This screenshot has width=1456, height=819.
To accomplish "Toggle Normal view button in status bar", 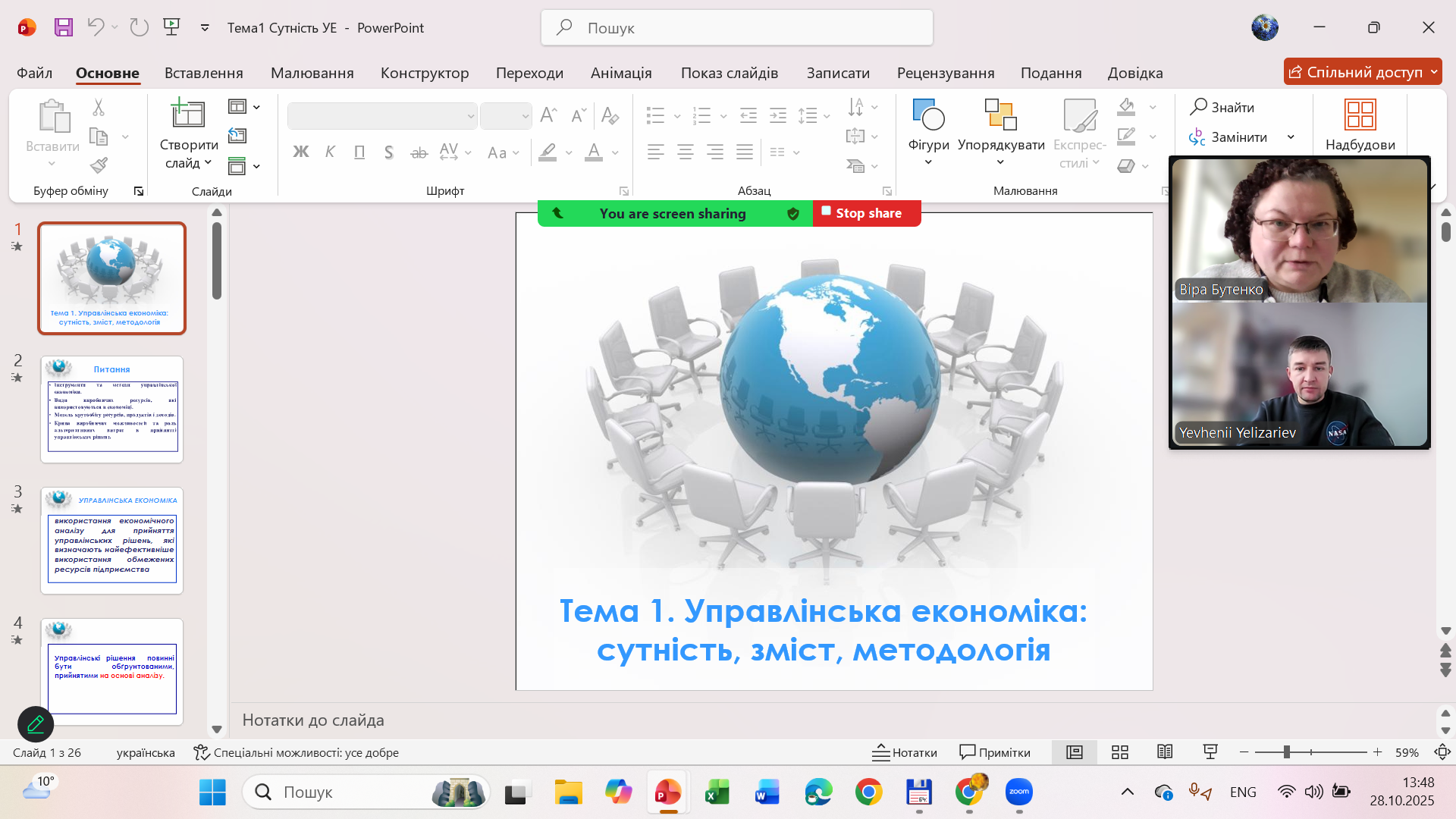I will [x=1074, y=752].
